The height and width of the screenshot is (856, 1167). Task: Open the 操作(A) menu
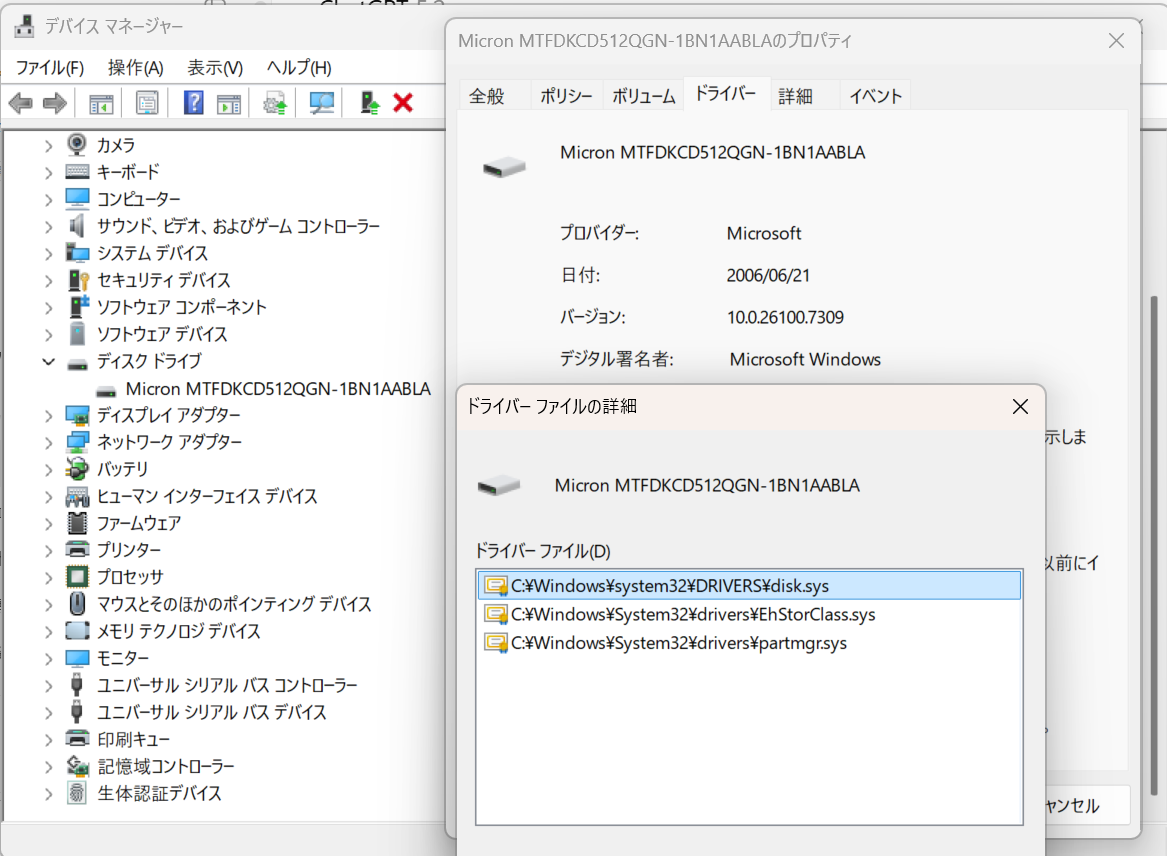pyautogui.click(x=135, y=68)
